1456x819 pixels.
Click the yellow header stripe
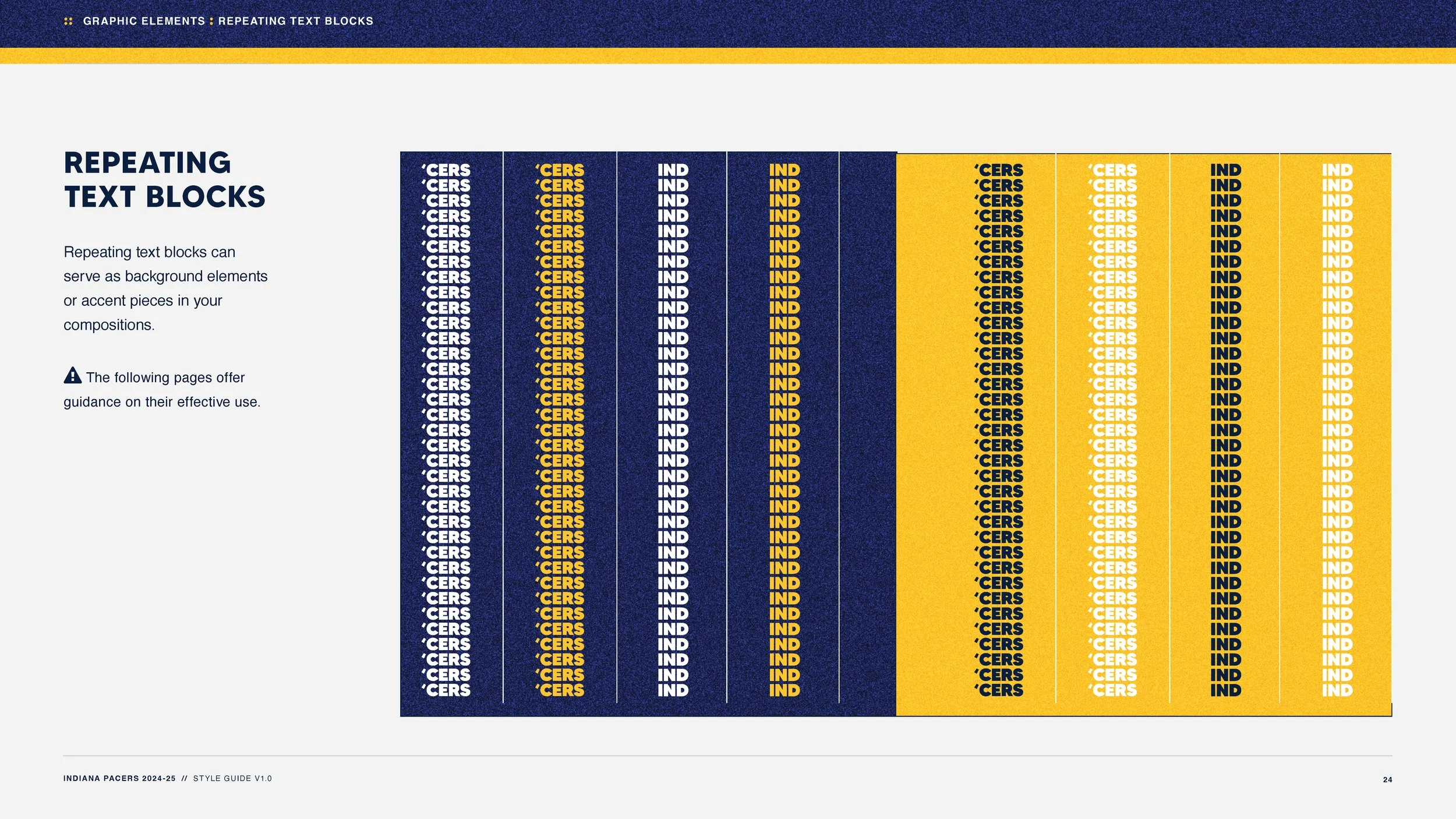tap(728, 56)
